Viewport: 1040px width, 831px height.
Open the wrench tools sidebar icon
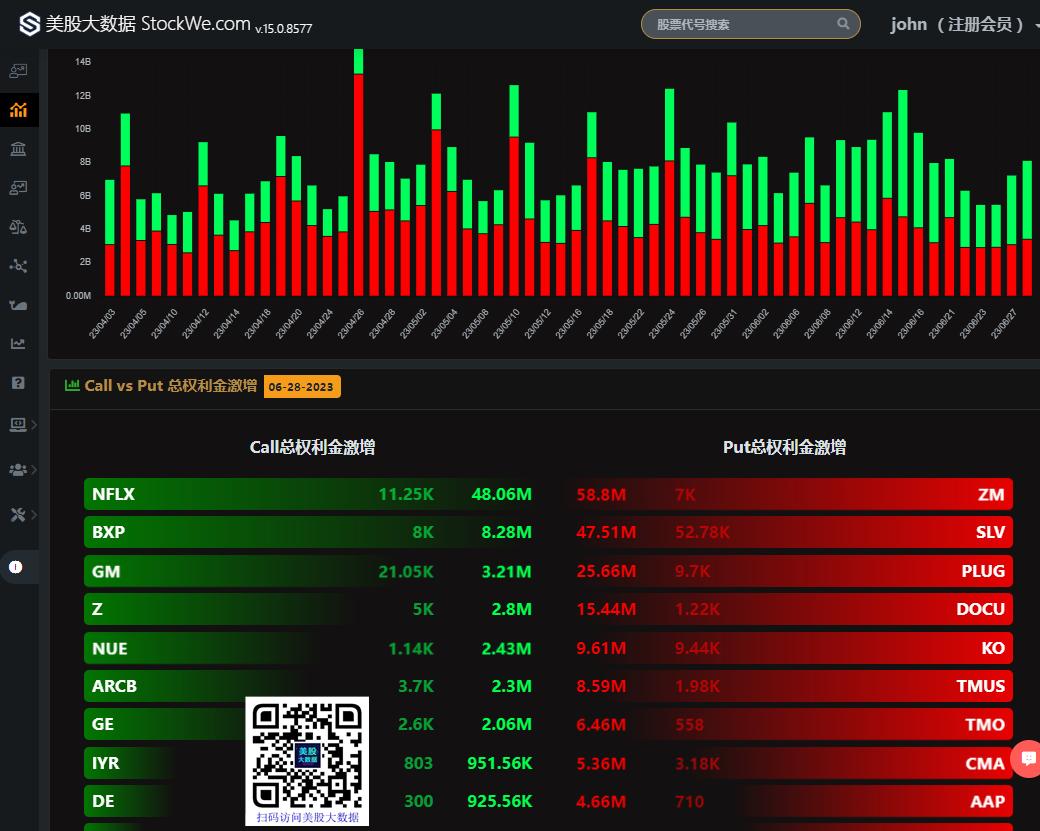point(18,514)
